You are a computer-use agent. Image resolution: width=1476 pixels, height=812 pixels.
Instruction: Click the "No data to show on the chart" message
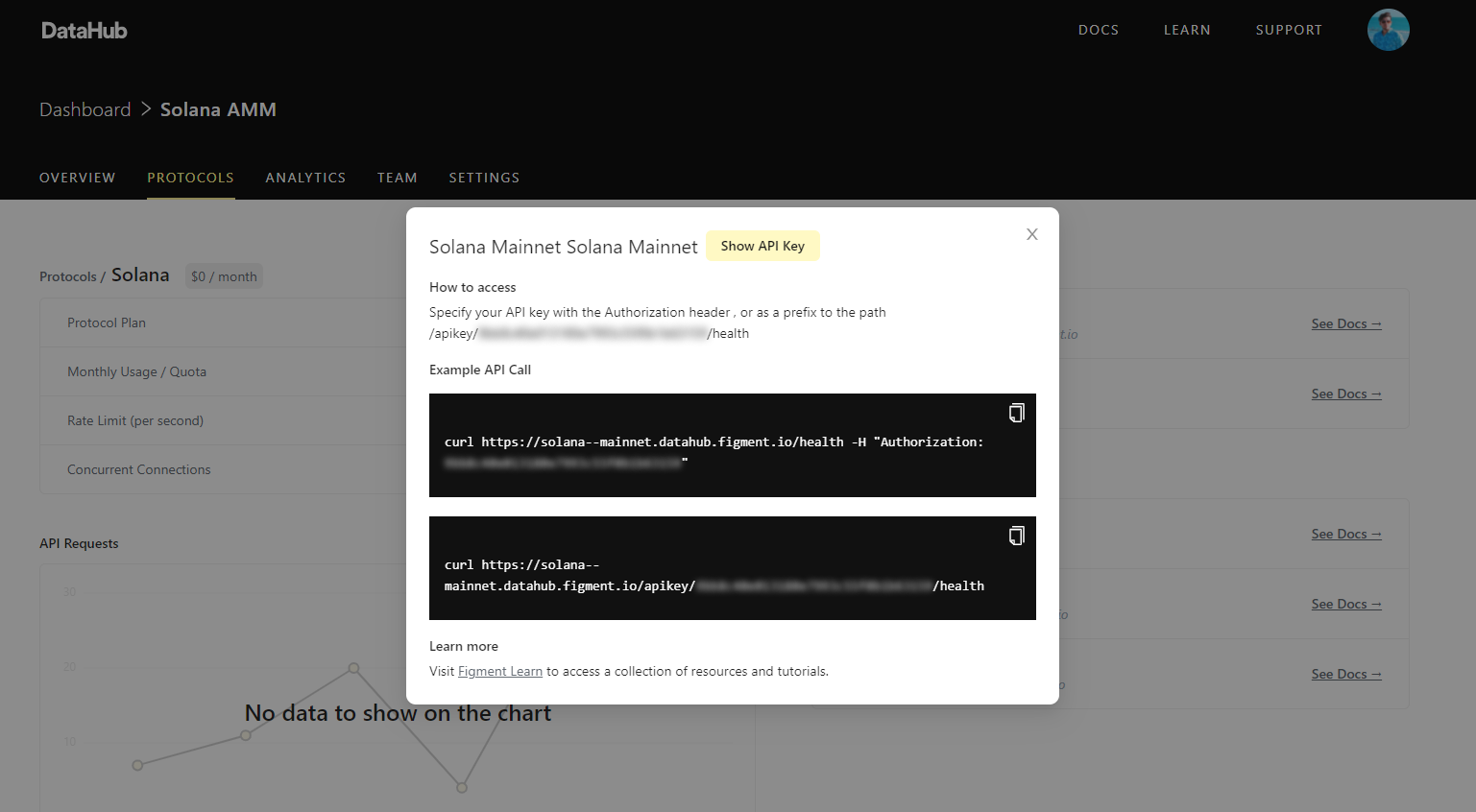(399, 713)
